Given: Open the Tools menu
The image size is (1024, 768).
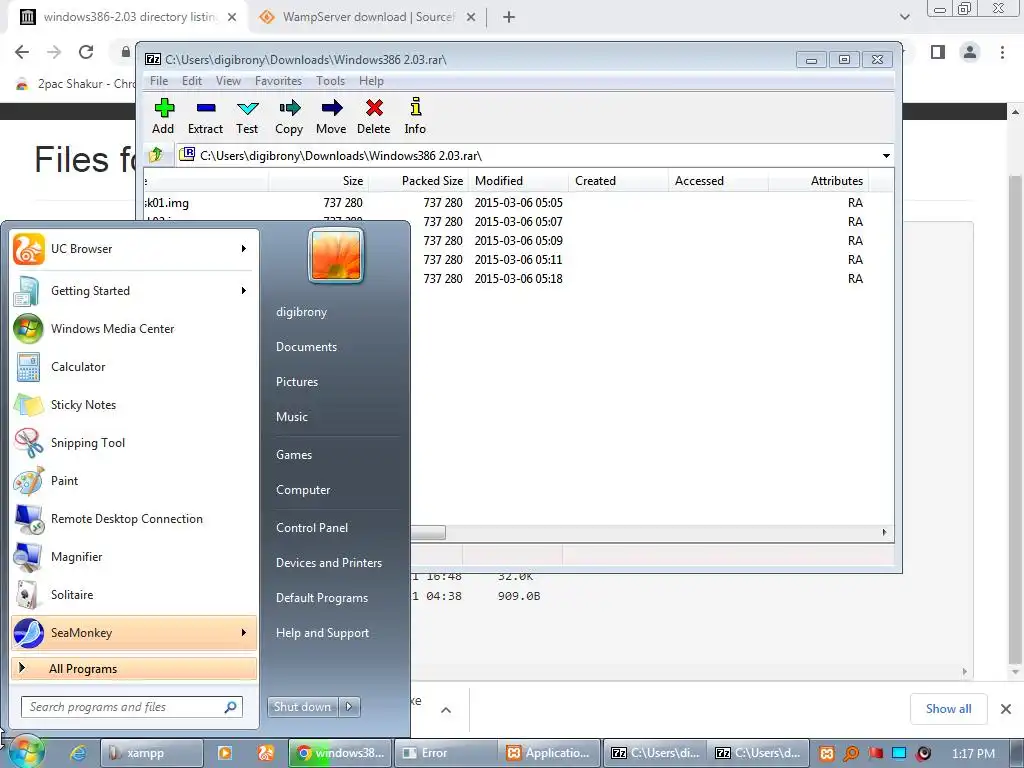Looking at the screenshot, I should pos(330,81).
